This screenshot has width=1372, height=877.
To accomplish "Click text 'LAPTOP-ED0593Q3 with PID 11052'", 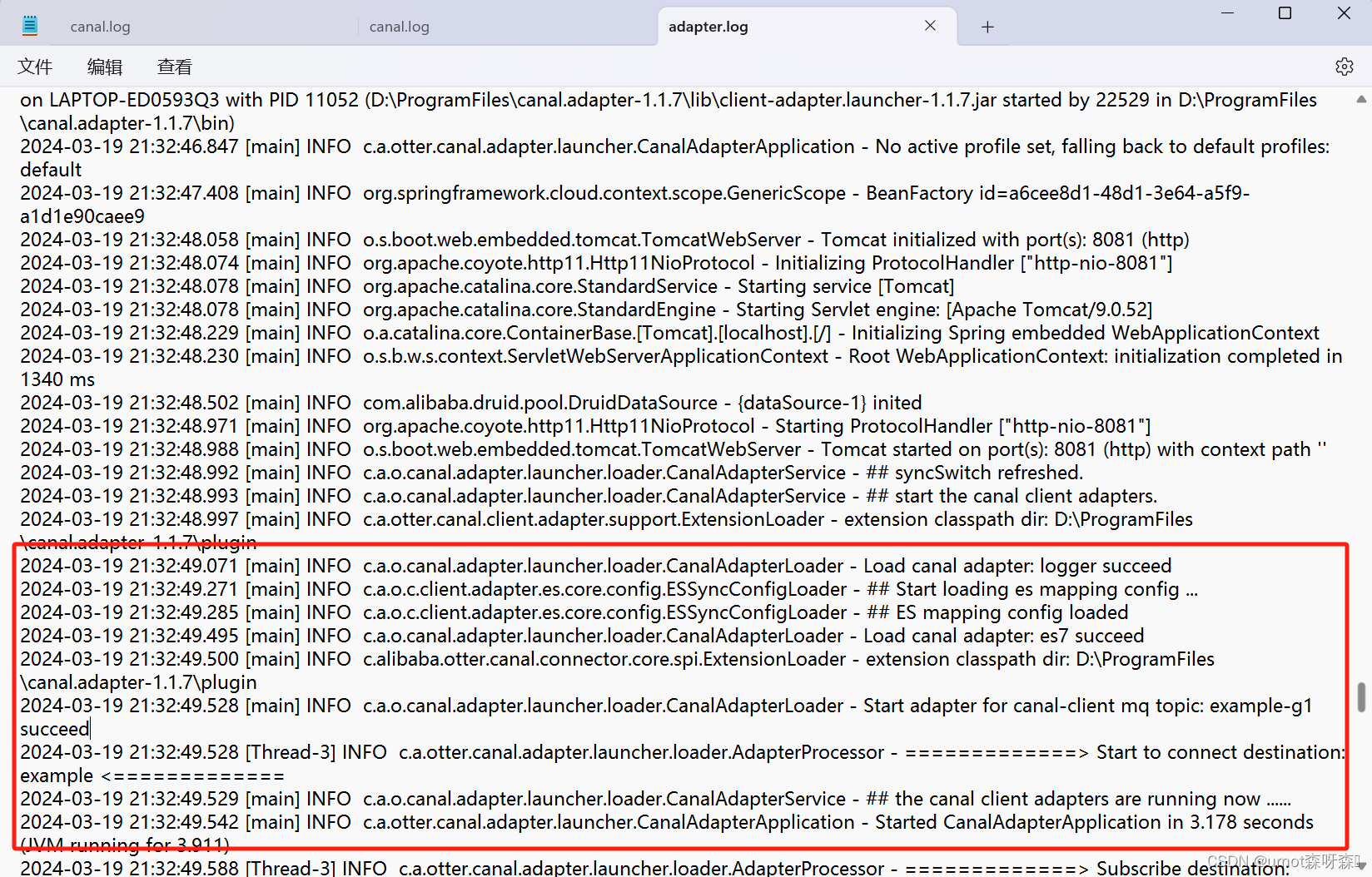I will coord(204,100).
